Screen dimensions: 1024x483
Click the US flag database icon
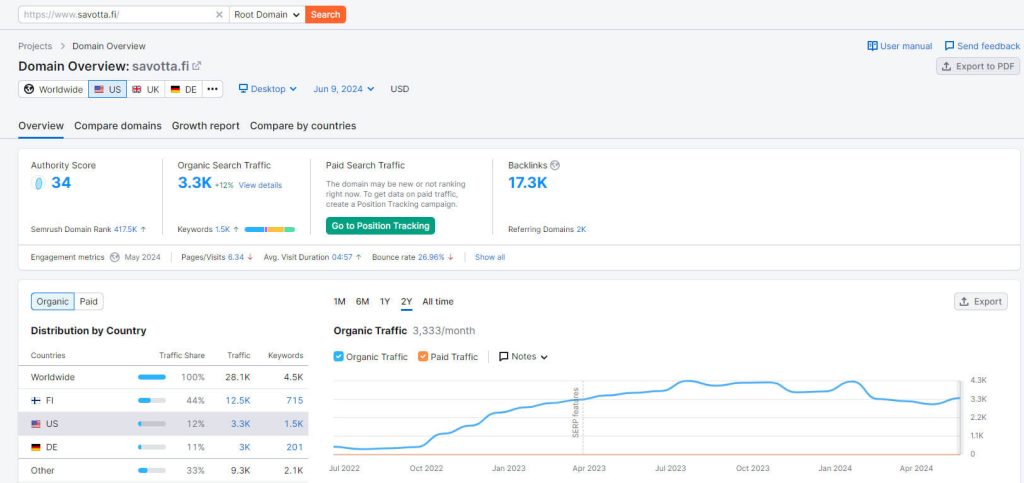(99, 89)
